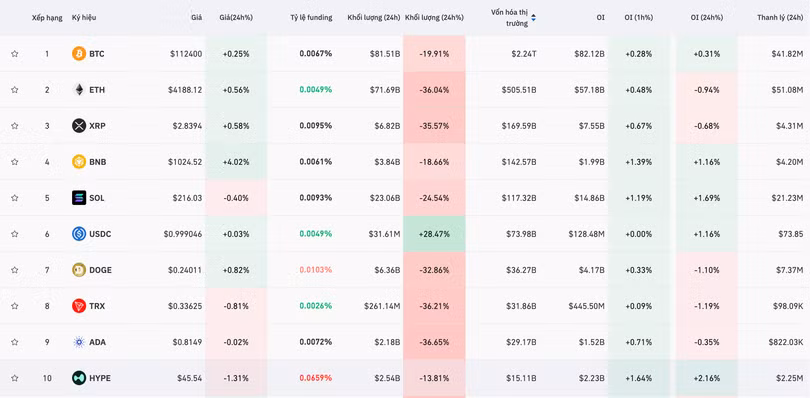Click the BNB coin logo
Image resolution: width=810 pixels, height=398 pixels.
[79, 162]
